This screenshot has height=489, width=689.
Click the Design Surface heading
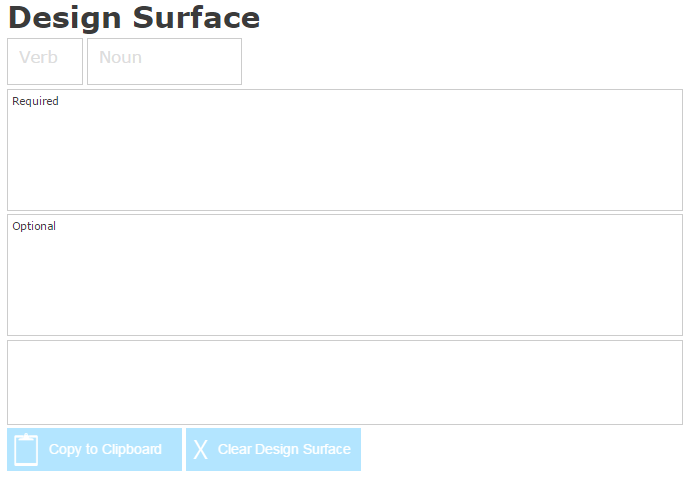[x=134, y=18]
